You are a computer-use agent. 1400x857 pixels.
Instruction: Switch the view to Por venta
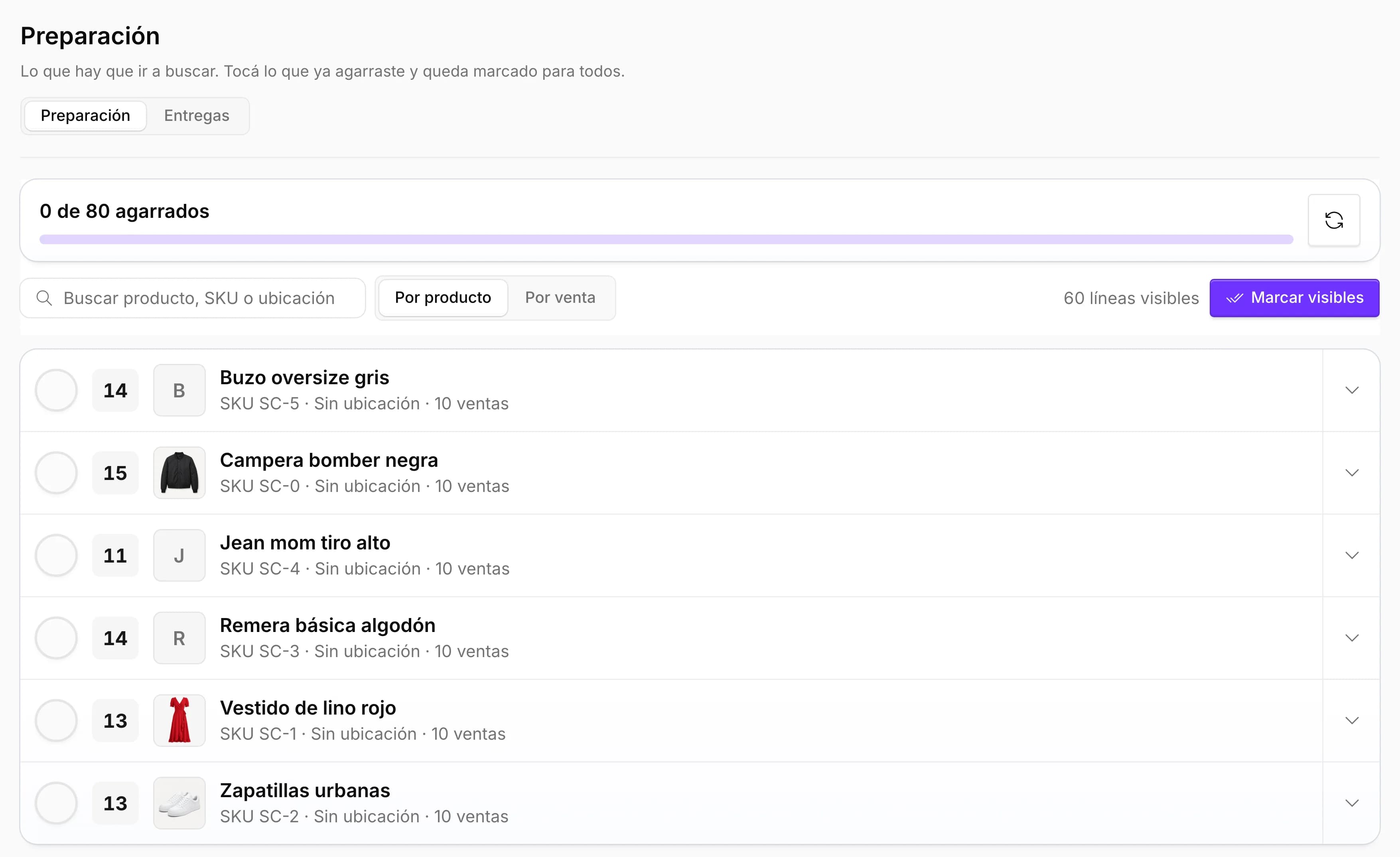pyautogui.click(x=560, y=297)
